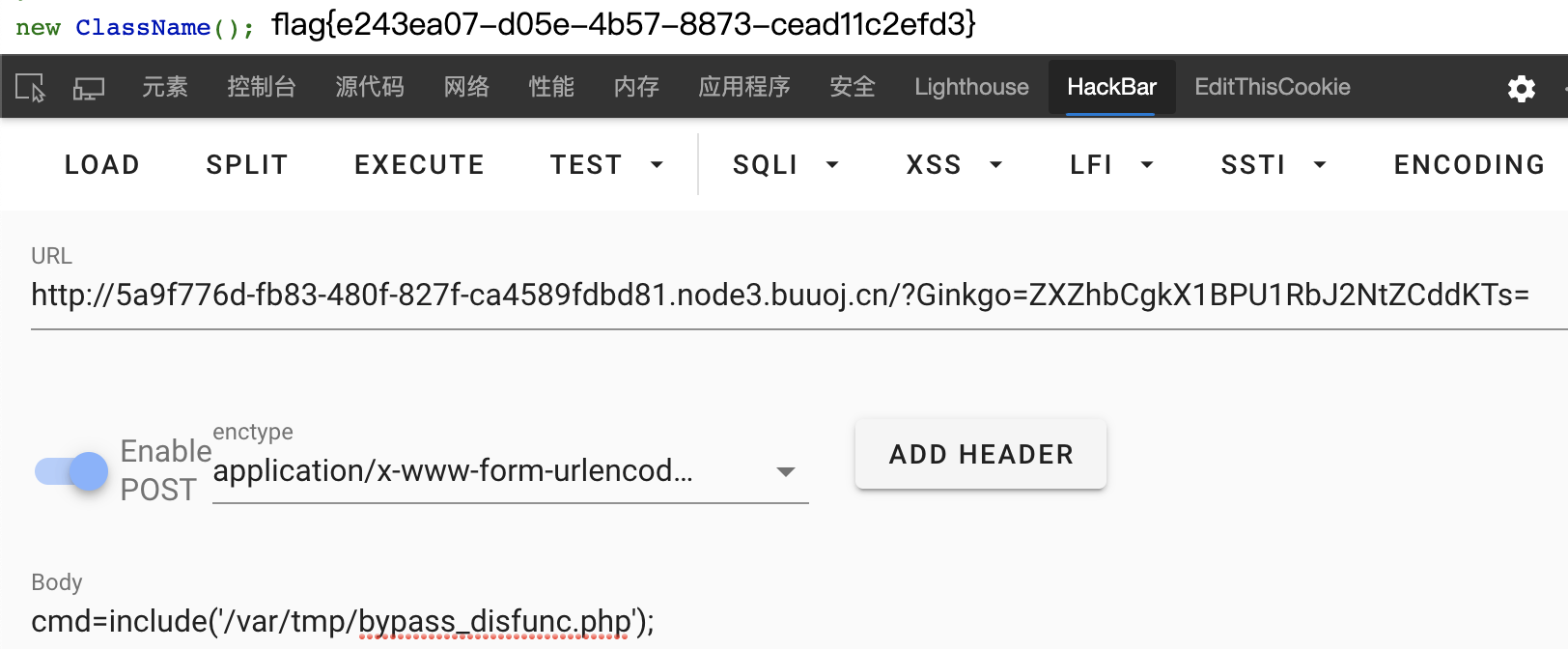
Task: Toggle the Enable POST switch
Action: pos(71,471)
